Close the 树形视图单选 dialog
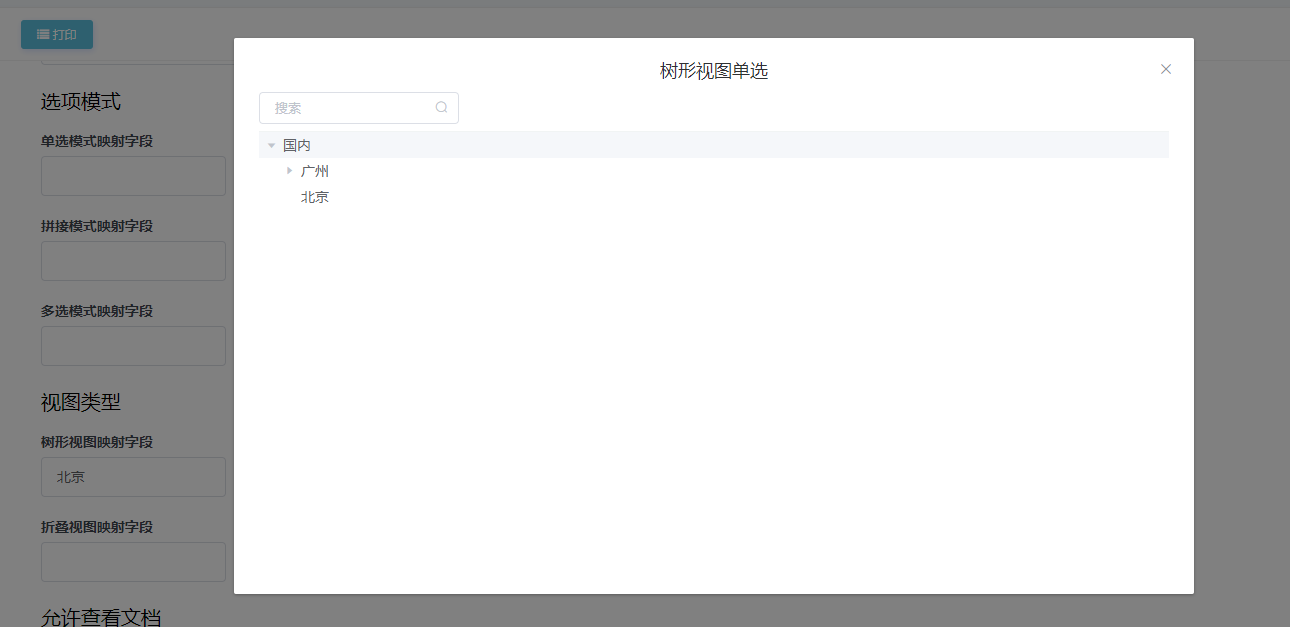 pyautogui.click(x=1165, y=69)
